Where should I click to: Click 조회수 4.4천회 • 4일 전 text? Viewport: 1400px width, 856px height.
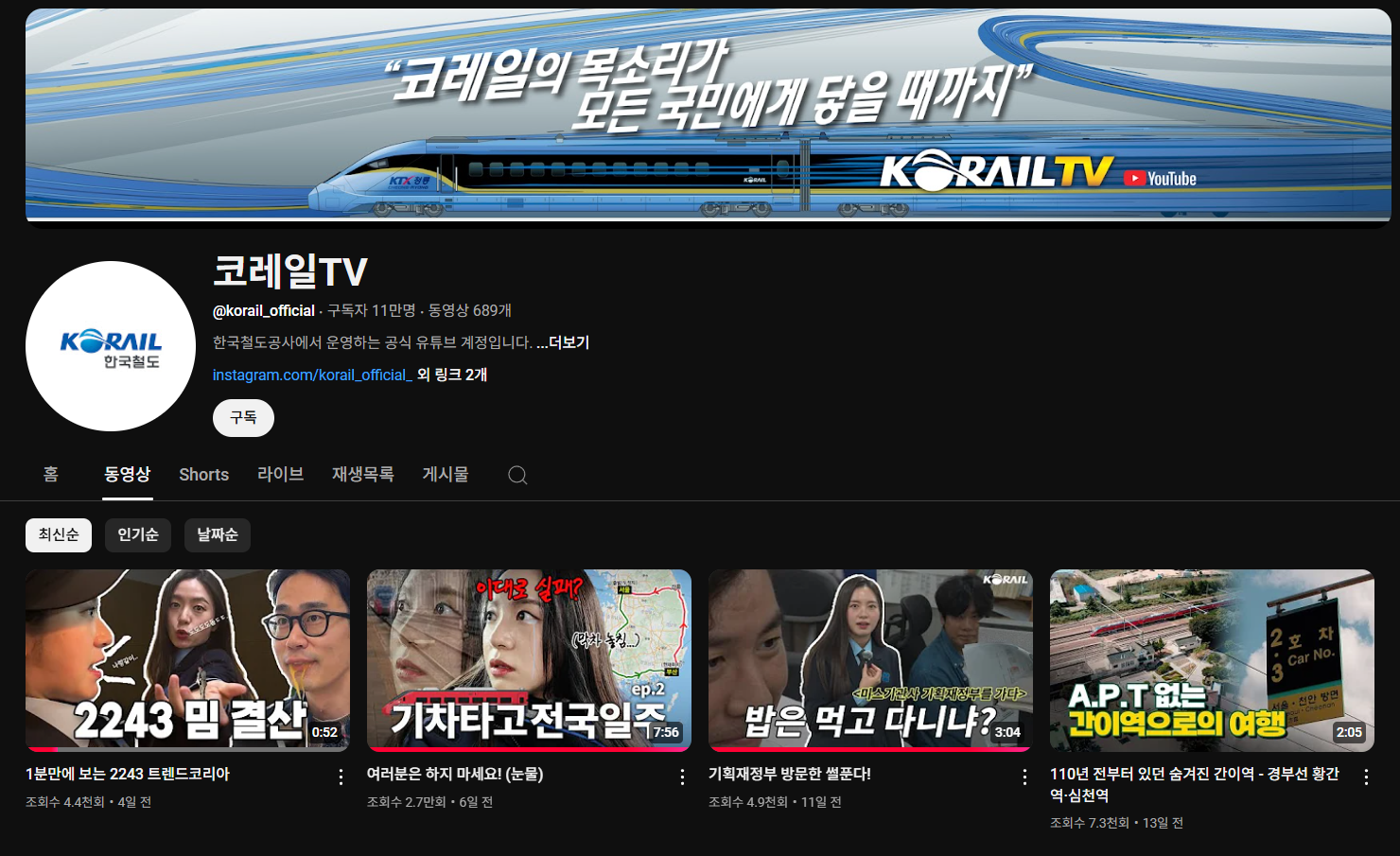tap(88, 802)
